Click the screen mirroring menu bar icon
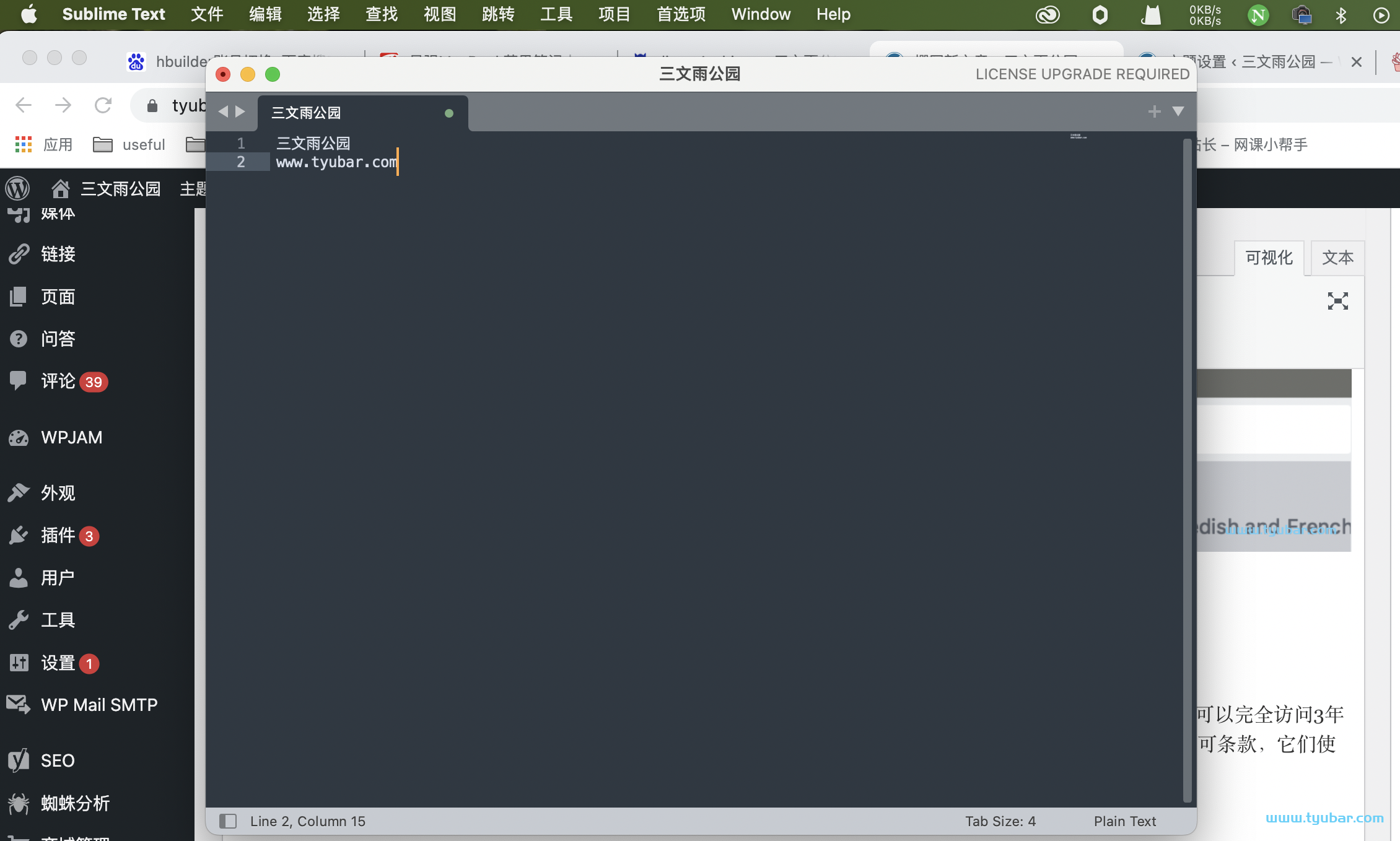Image resolution: width=1400 pixels, height=841 pixels. 1302,15
